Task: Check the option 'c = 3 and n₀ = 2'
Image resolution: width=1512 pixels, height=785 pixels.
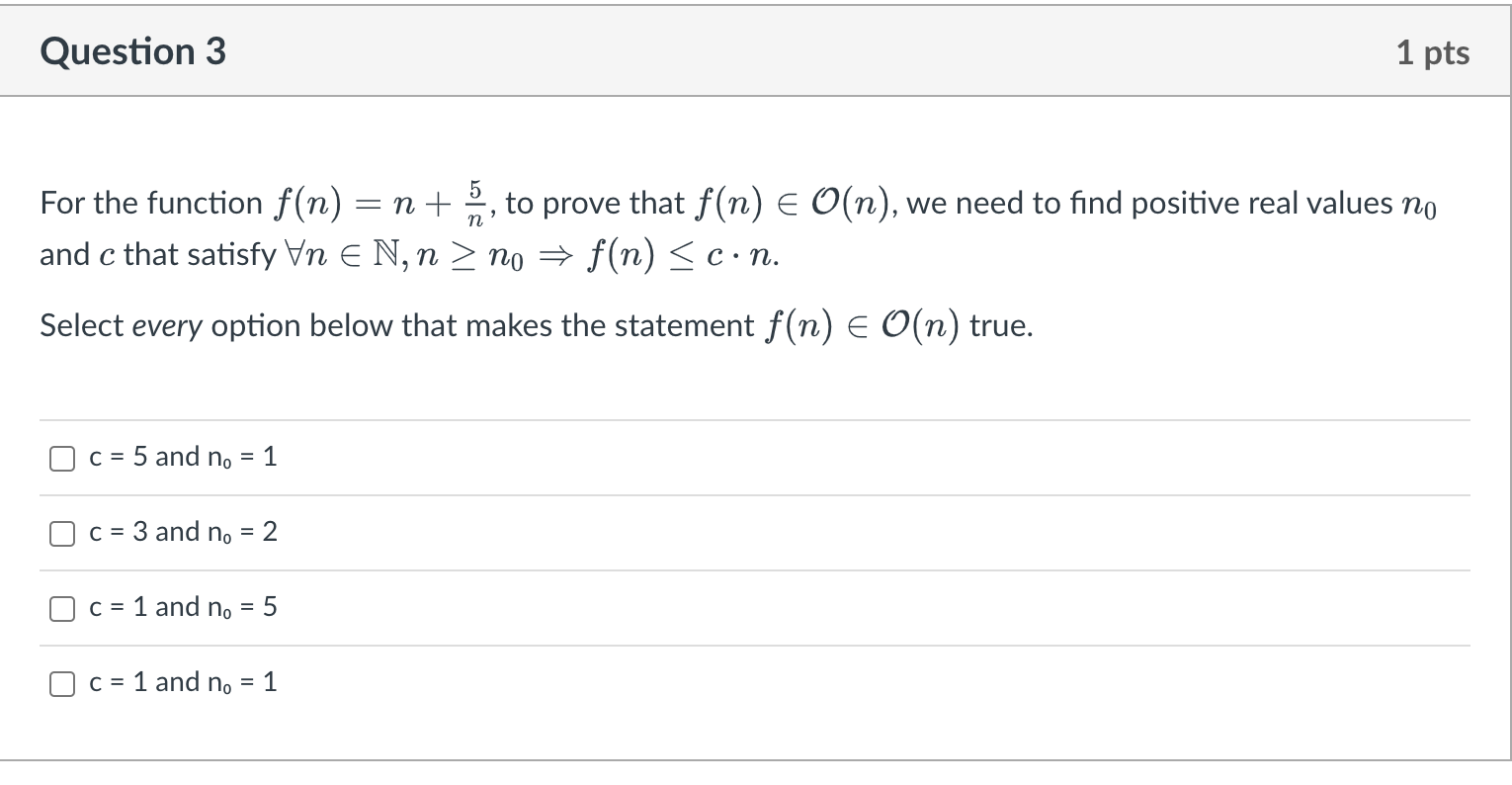Action: 61,533
